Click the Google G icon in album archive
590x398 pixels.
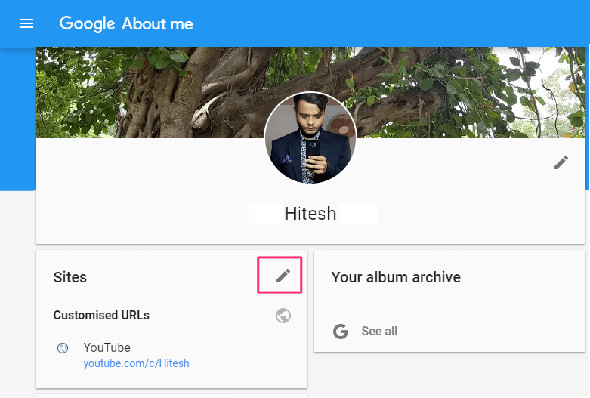341,331
